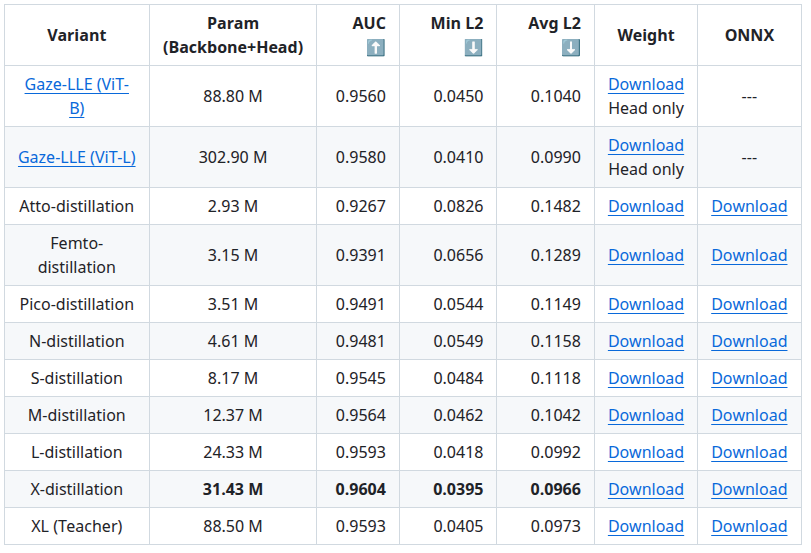Screen dimensions: 811x553
Task: Download XL (Teacher) ONNX model
Action: pos(749,527)
